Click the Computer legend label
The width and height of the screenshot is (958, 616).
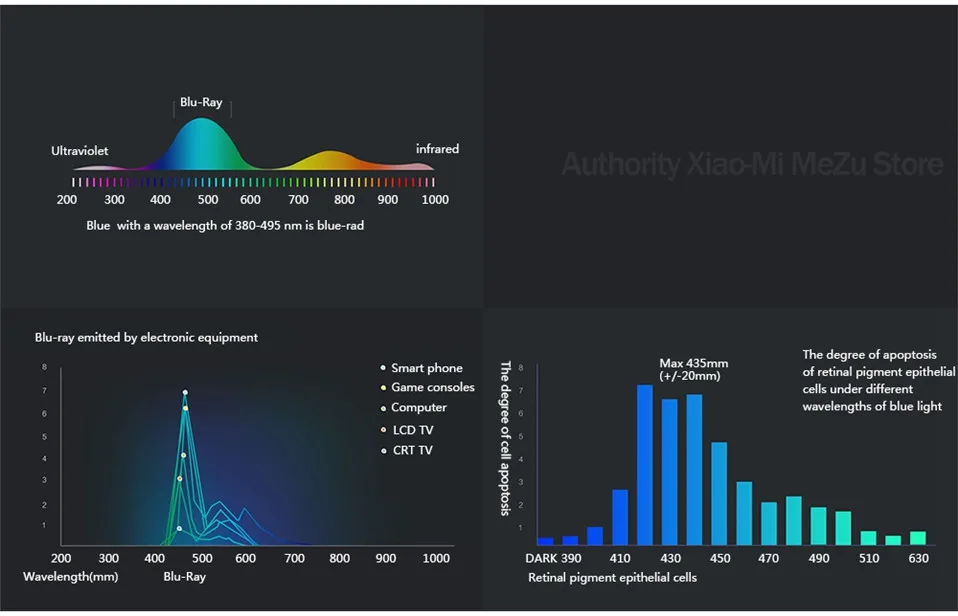[x=419, y=408]
